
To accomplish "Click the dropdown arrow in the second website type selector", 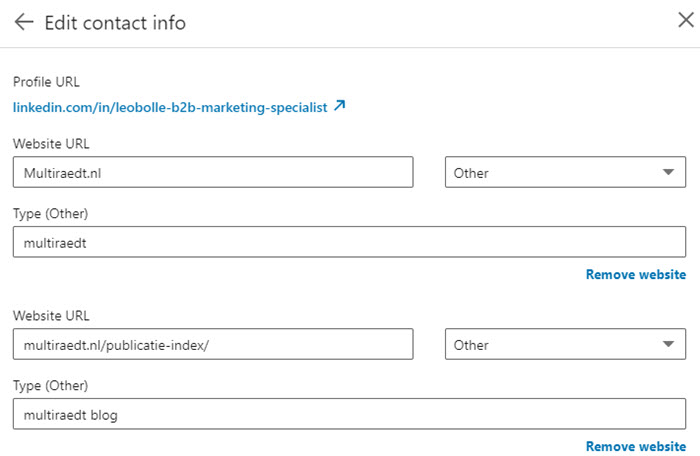I will [x=668, y=344].
